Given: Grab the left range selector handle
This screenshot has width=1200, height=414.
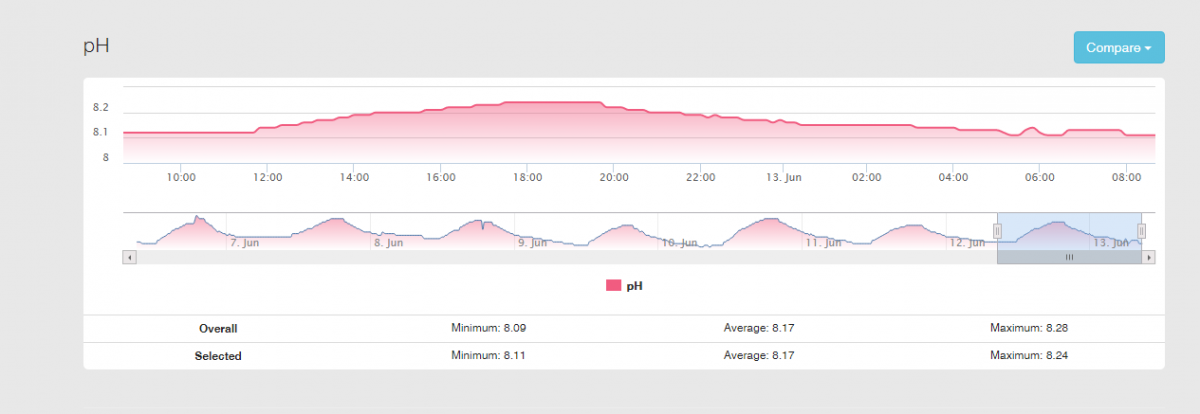Looking at the screenshot, I should click(997, 231).
